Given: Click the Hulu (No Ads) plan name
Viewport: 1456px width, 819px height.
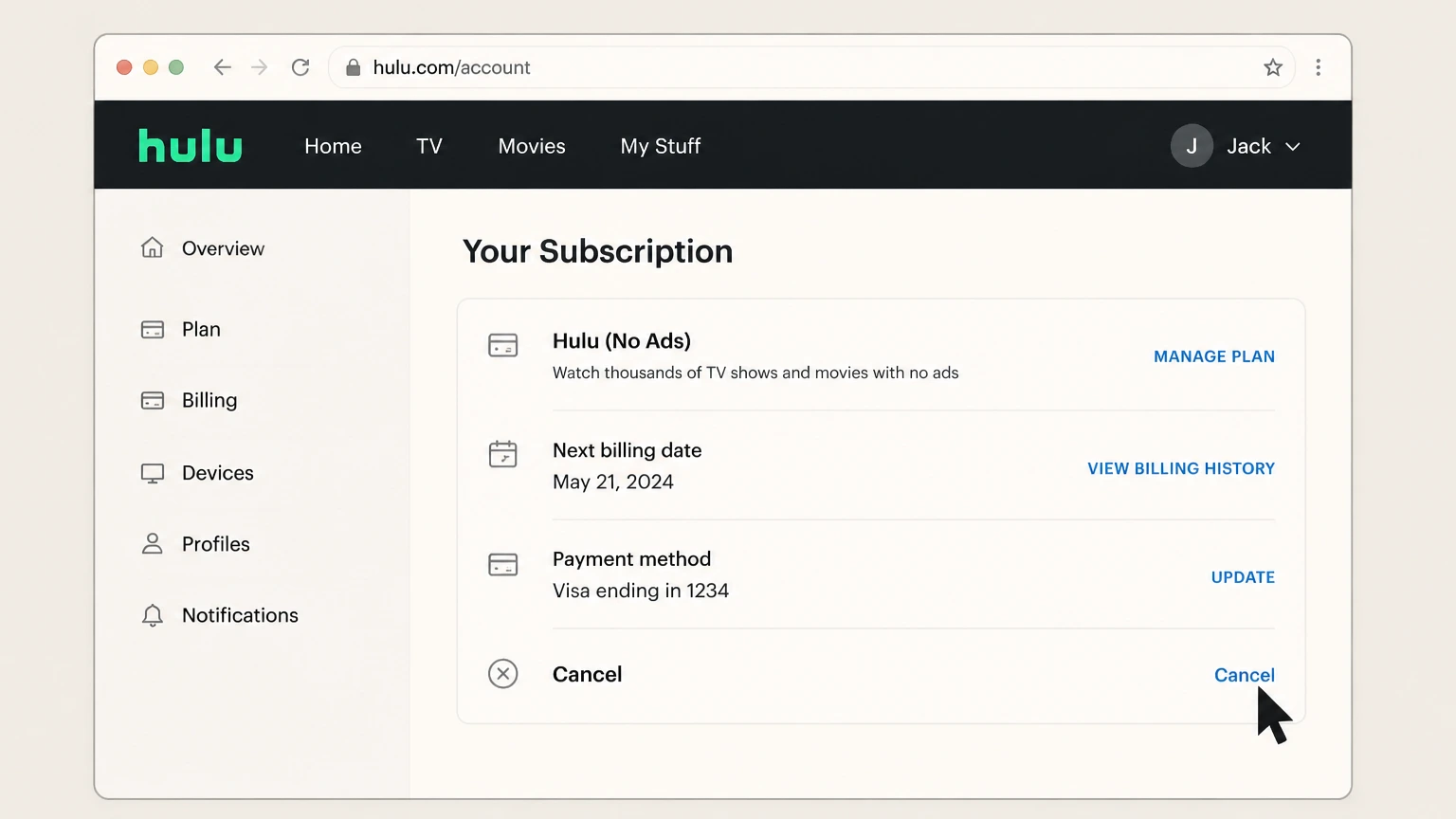Looking at the screenshot, I should click(622, 341).
